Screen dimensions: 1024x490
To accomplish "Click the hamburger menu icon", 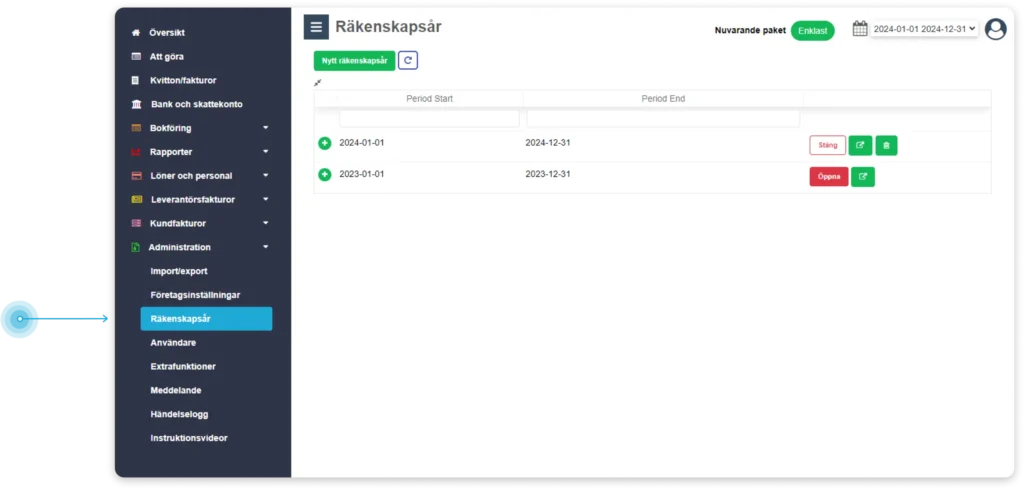I will (x=316, y=27).
